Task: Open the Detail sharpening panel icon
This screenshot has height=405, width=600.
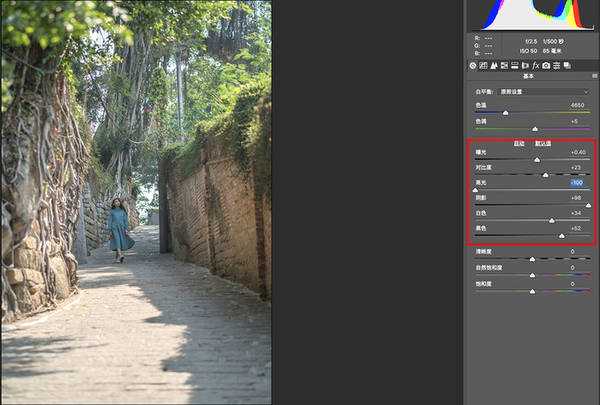Action: pos(493,66)
